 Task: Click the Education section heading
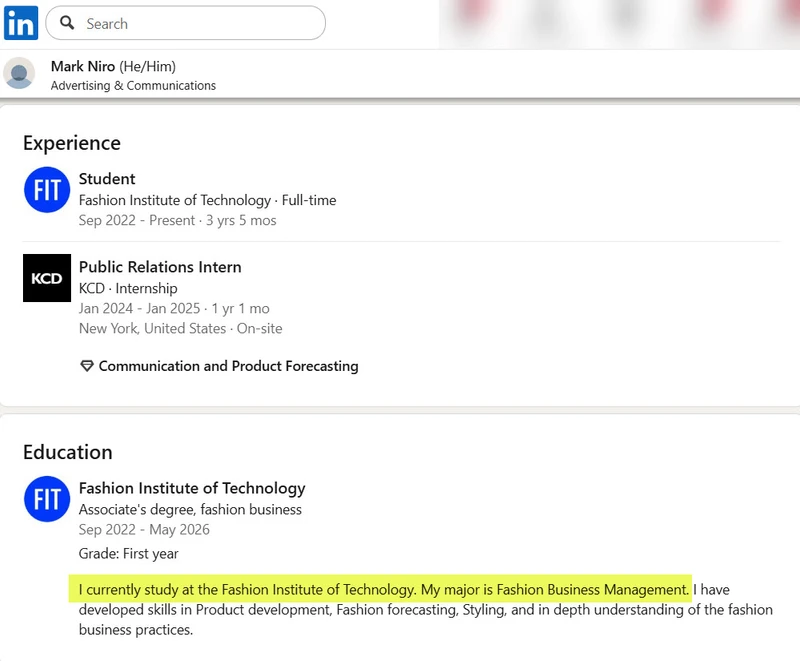tap(68, 452)
